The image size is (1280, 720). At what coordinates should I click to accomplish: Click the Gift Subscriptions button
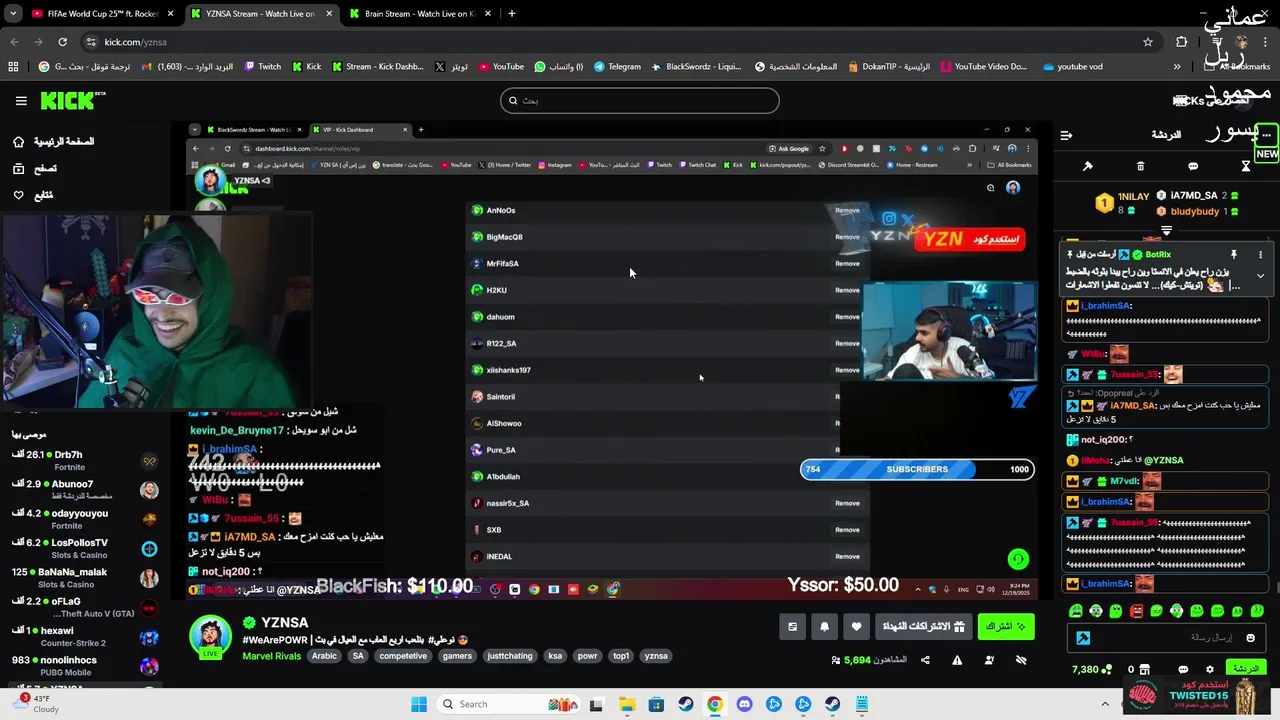click(x=922, y=627)
